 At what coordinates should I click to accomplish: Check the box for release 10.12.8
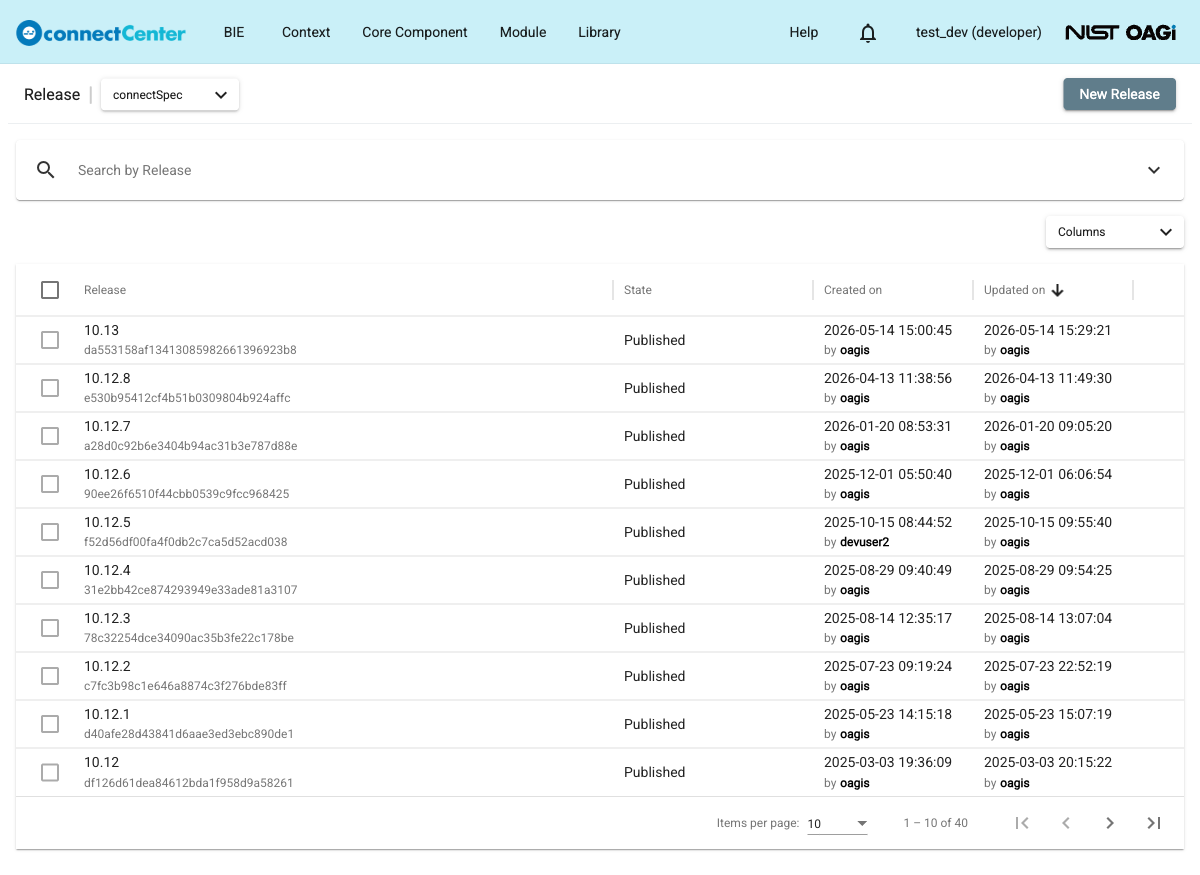[x=50, y=388]
